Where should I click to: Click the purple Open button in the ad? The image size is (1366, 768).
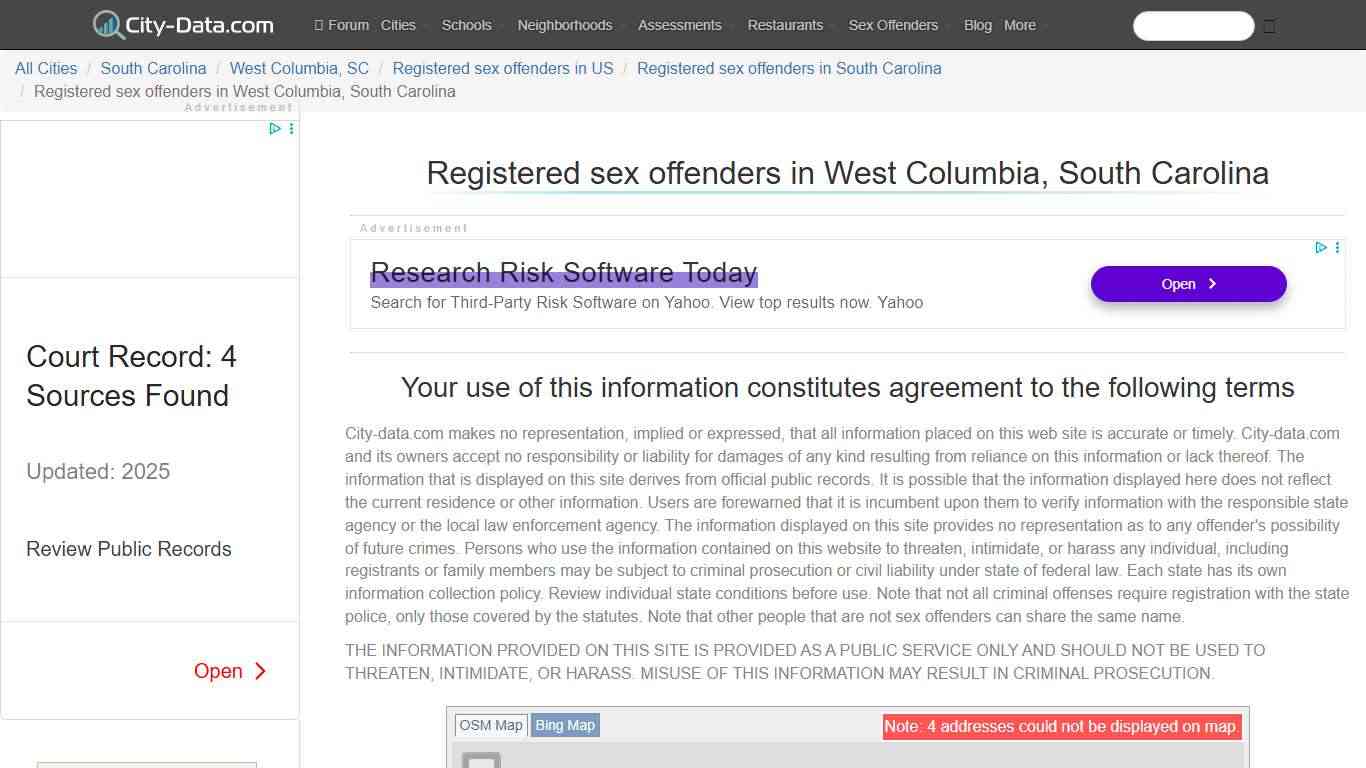pos(1188,284)
